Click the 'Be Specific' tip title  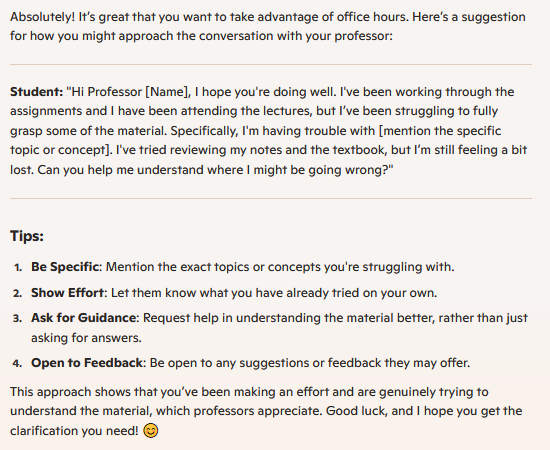[x=65, y=267]
